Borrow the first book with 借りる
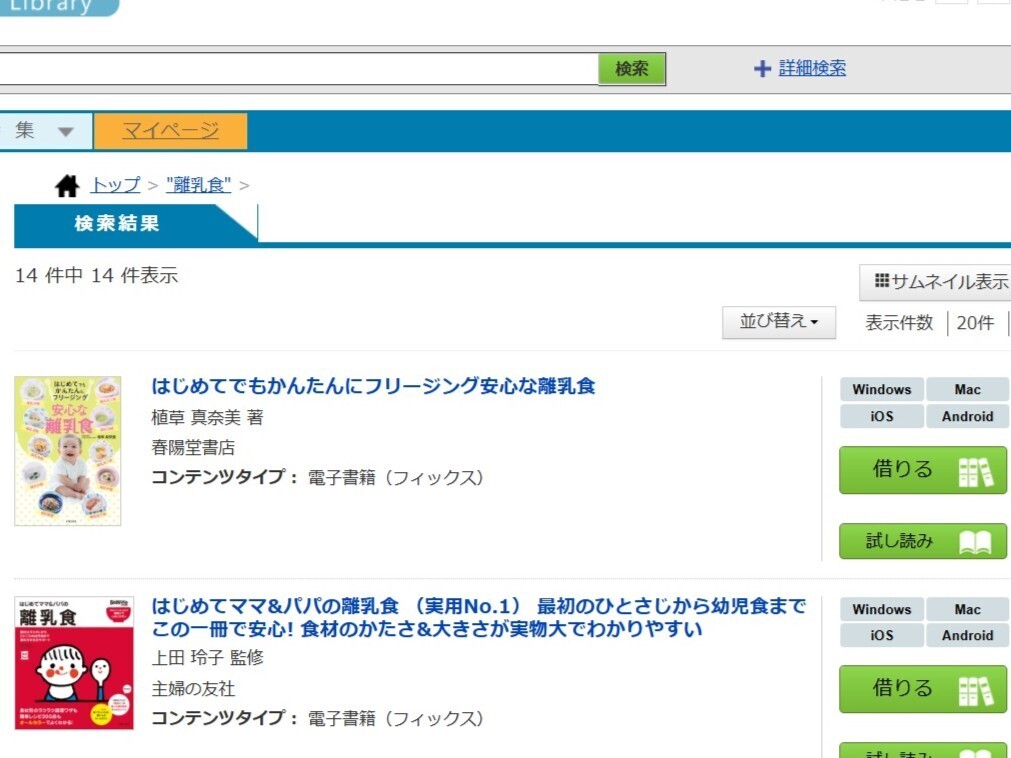The width and height of the screenshot is (1011, 758). point(923,470)
